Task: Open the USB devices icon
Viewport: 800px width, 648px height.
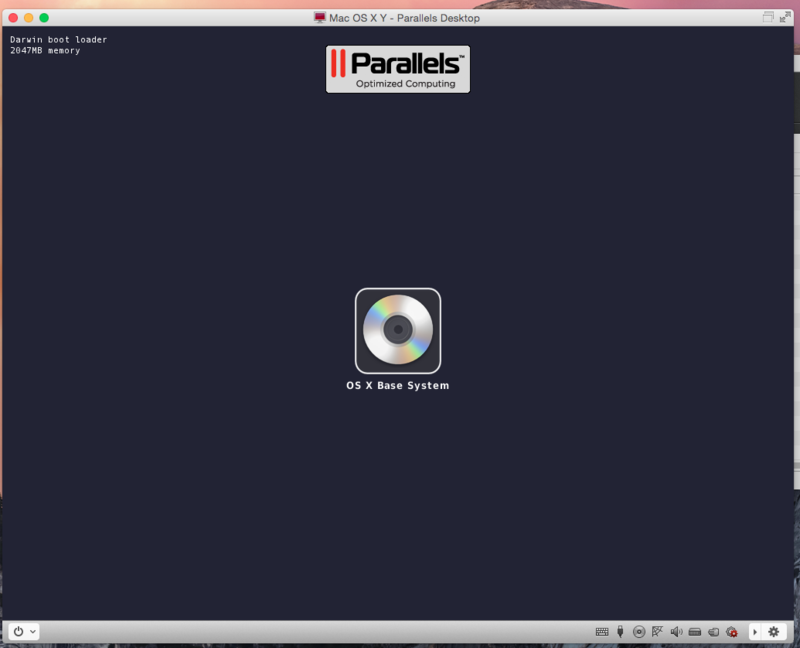Action: point(620,632)
